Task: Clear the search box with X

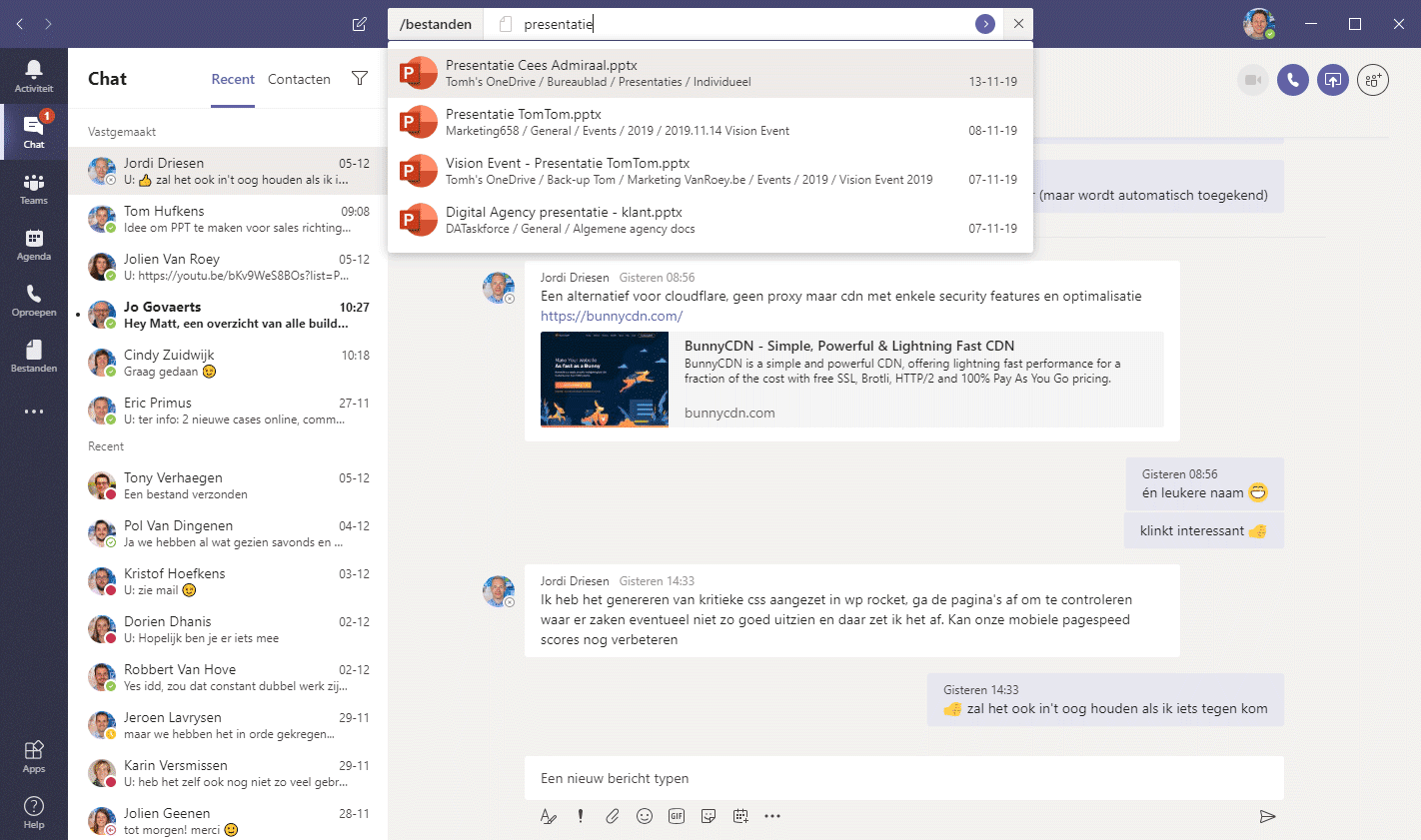Action: click(1018, 24)
